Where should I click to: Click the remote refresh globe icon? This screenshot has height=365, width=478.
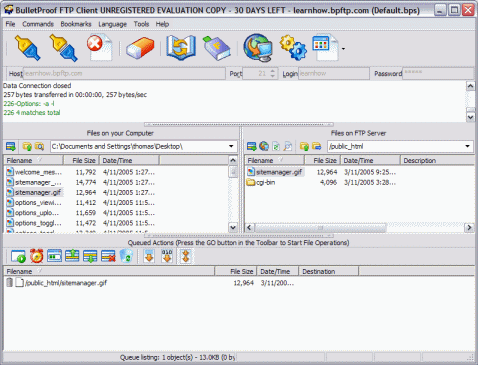pyautogui.click(x=264, y=146)
